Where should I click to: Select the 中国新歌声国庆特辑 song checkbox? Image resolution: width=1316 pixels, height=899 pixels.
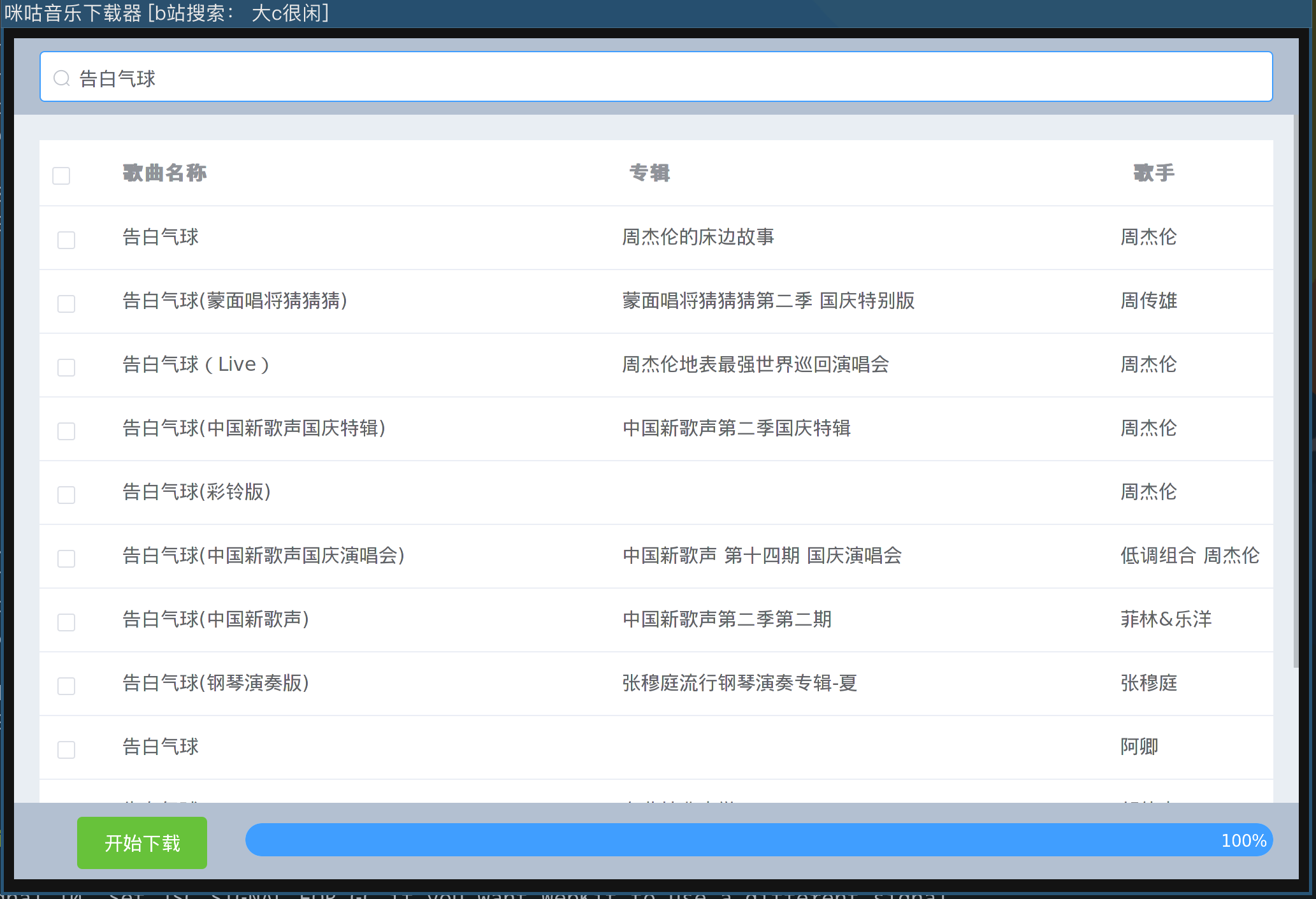pyautogui.click(x=66, y=431)
